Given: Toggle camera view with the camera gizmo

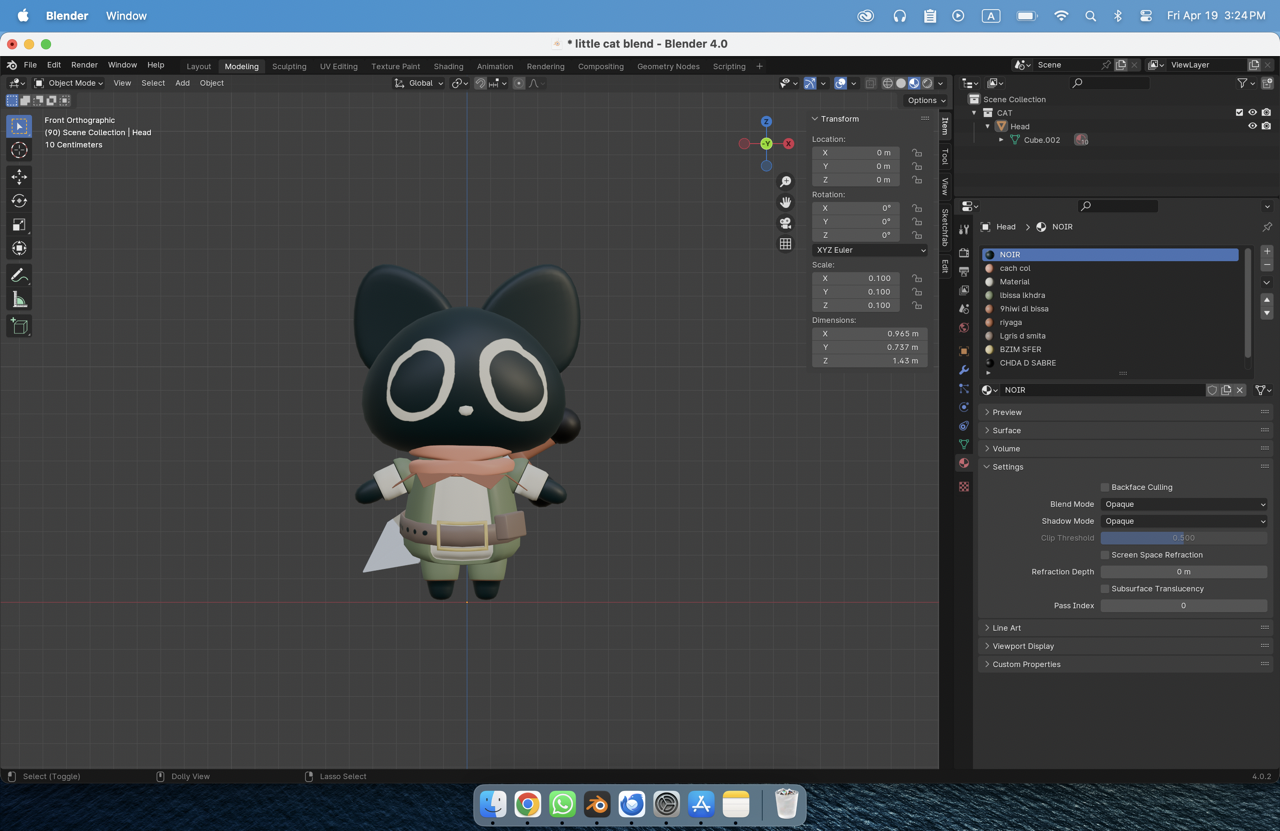Looking at the screenshot, I should click(x=785, y=223).
